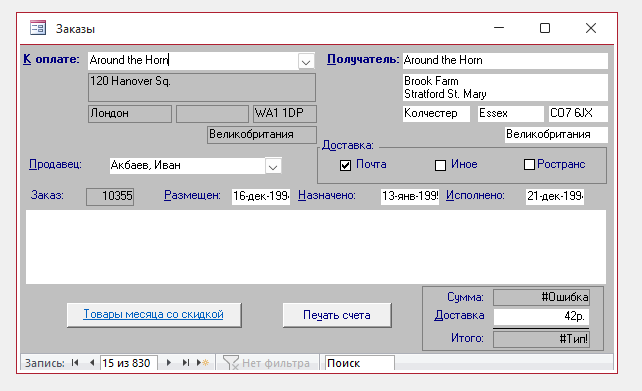Click the Размещен date field

pos(261,197)
